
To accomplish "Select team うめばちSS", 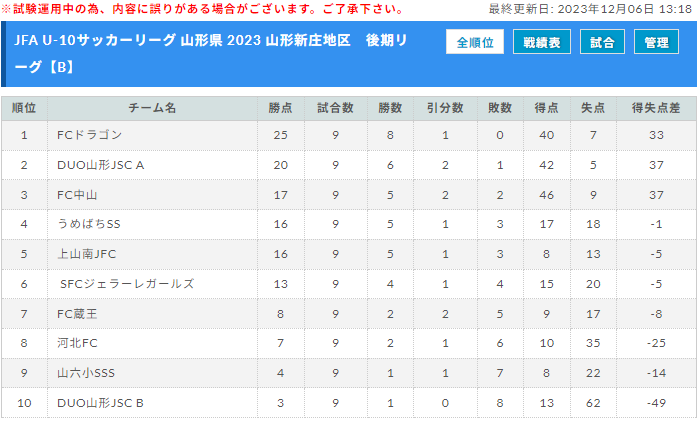I will click(89, 224).
